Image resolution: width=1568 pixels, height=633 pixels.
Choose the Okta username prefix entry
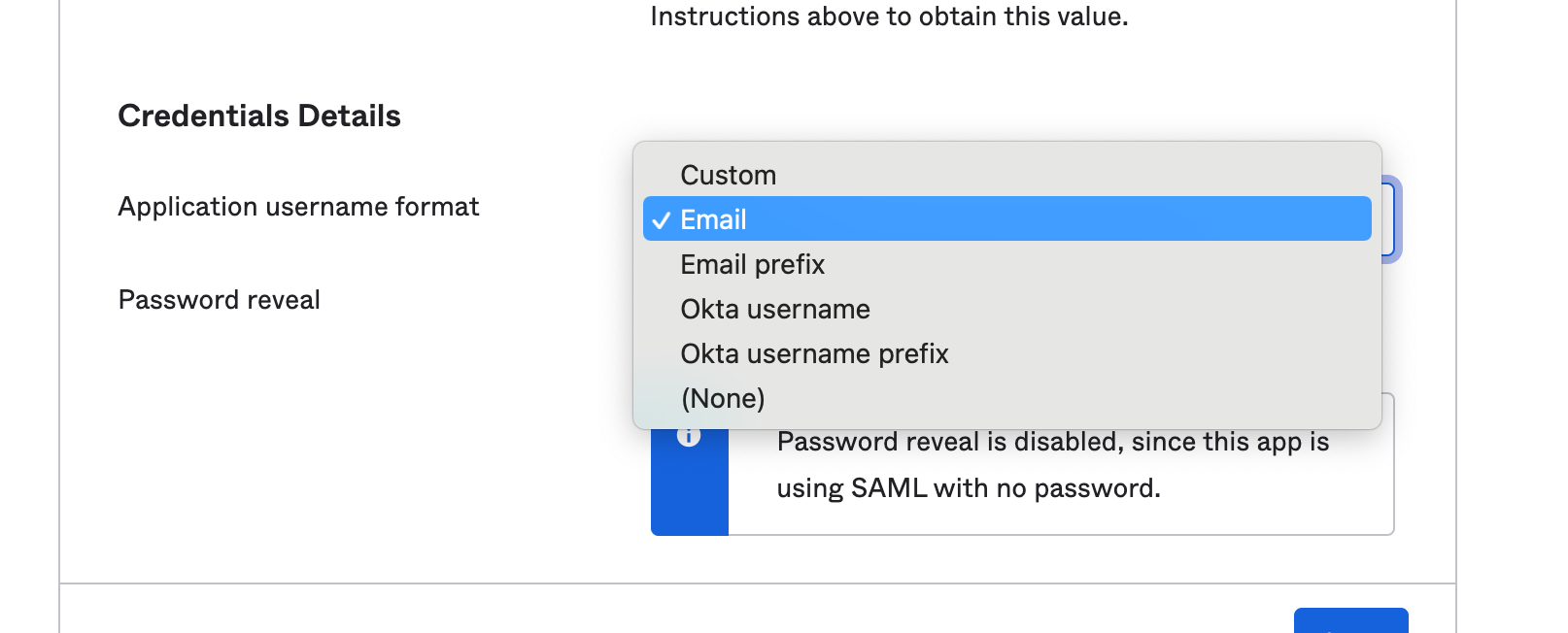pyautogui.click(x=813, y=353)
